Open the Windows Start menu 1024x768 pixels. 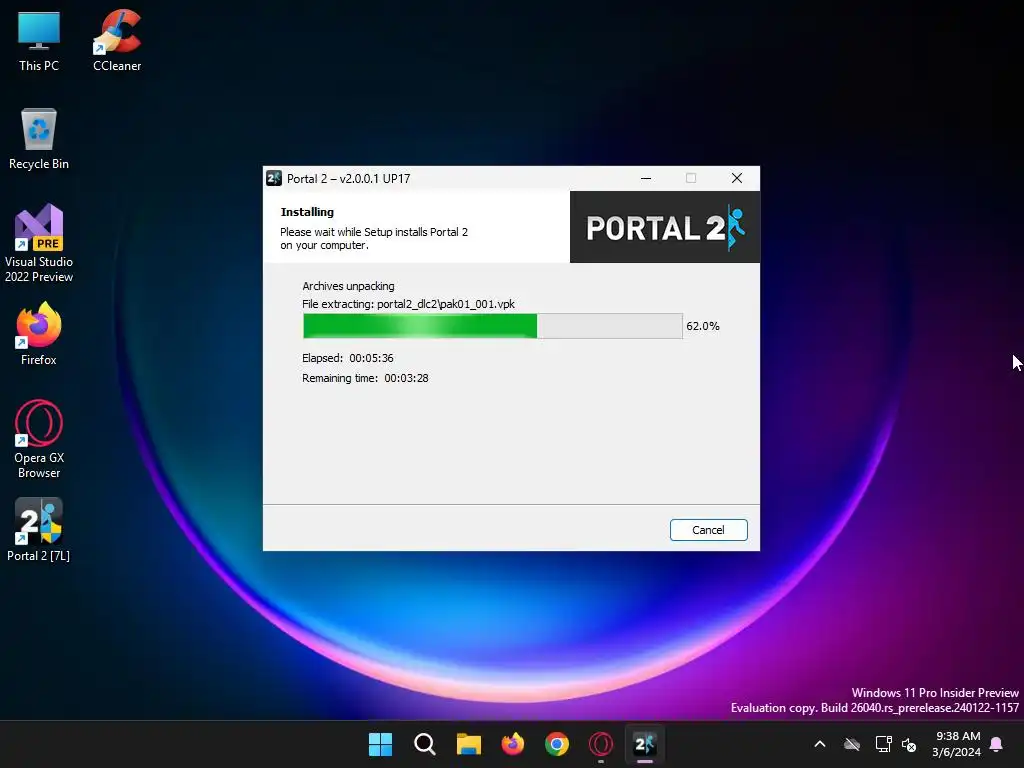tap(380, 744)
